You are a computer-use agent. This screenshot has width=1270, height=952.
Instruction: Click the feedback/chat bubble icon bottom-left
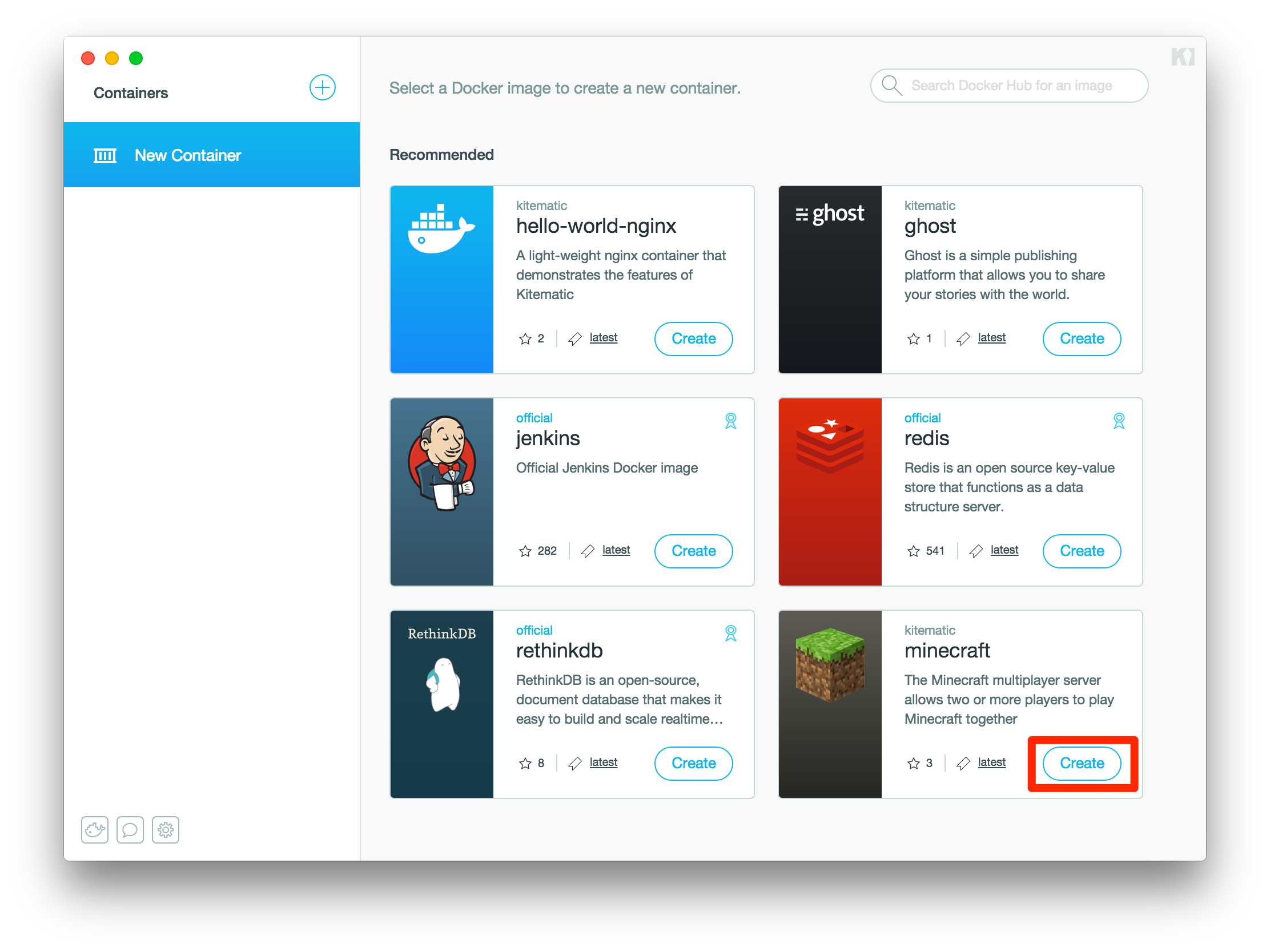point(129,829)
